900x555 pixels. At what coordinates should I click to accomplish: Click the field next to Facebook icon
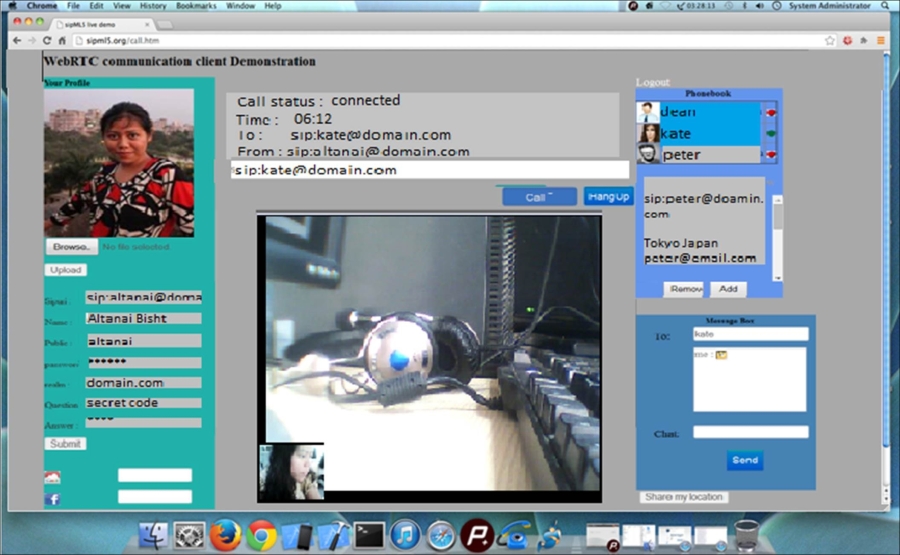pyautogui.click(x=155, y=496)
